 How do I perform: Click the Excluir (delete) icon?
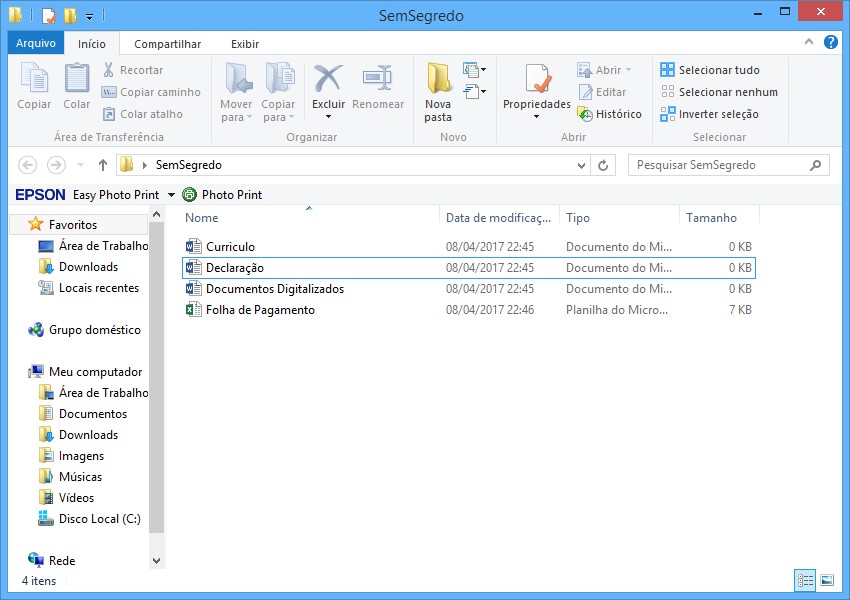tap(326, 90)
